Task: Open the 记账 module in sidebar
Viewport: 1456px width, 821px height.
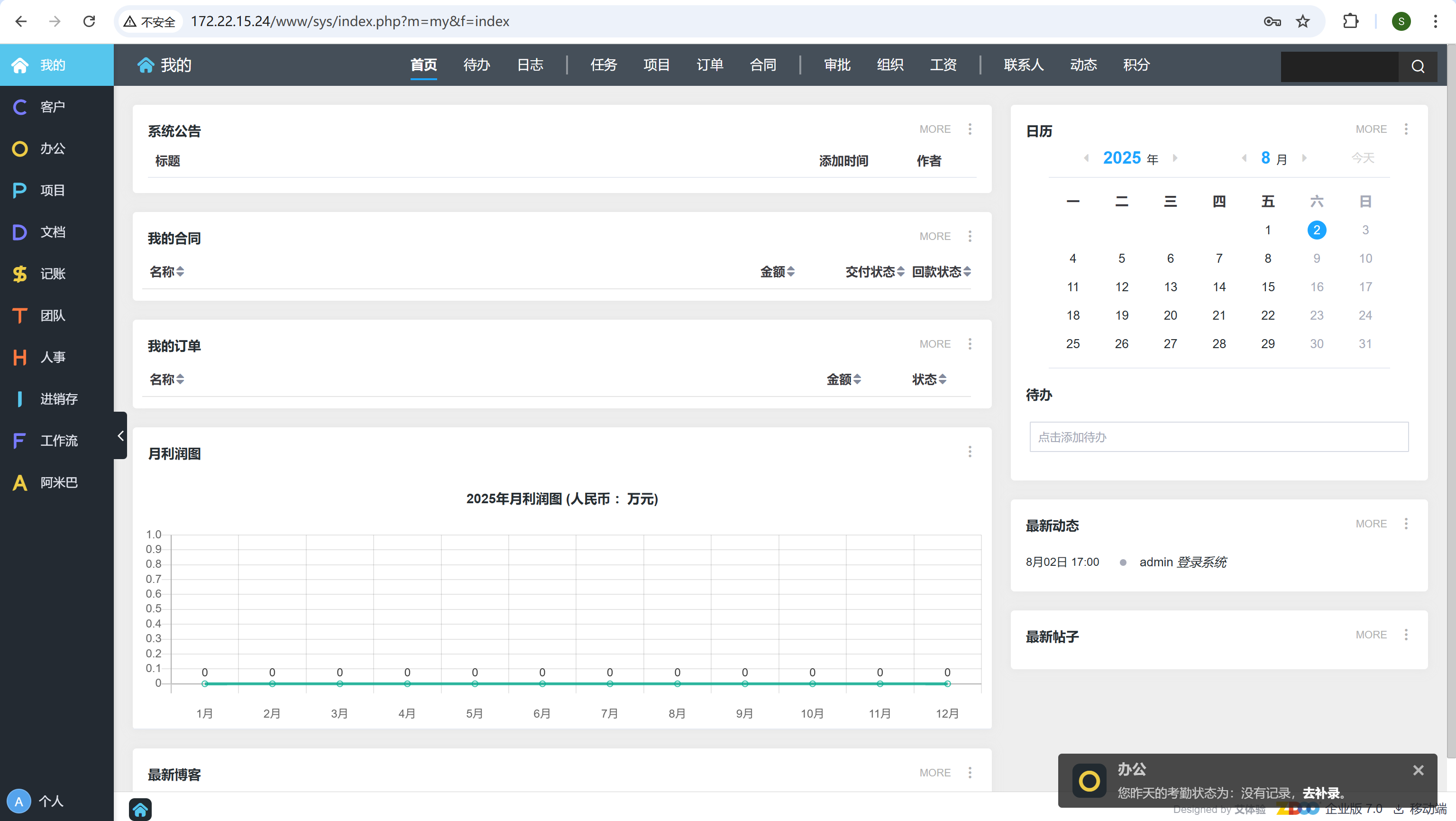Action: (56, 274)
